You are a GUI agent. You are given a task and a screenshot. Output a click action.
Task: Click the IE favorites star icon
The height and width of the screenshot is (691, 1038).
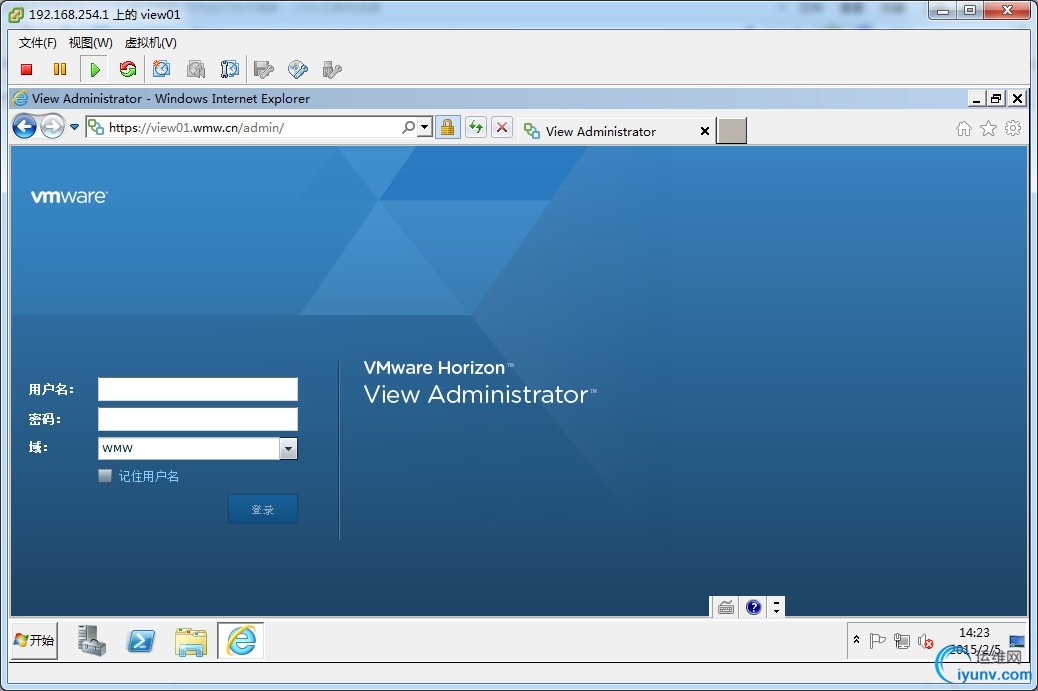click(988, 128)
